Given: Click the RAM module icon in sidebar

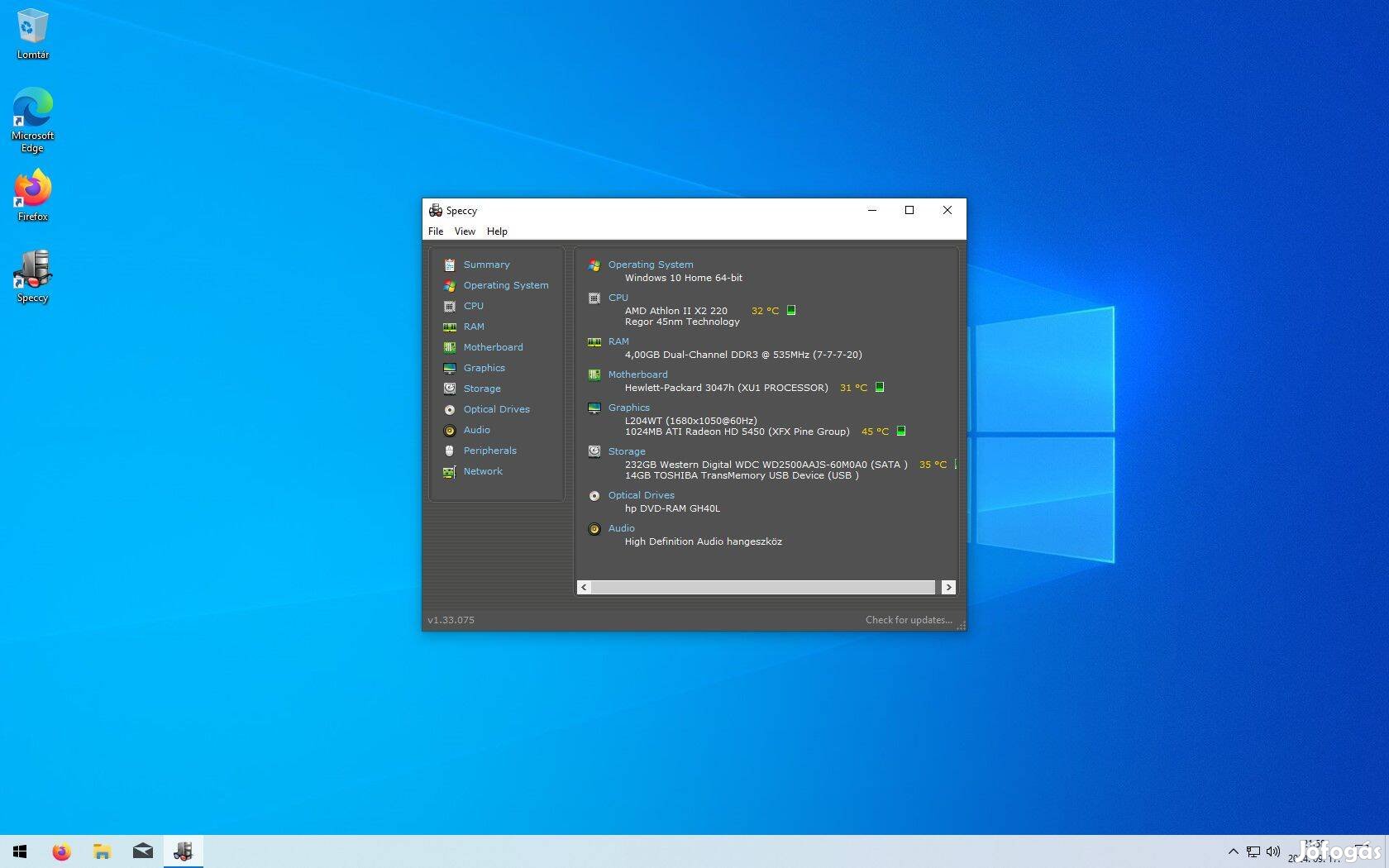Looking at the screenshot, I should coord(450,327).
